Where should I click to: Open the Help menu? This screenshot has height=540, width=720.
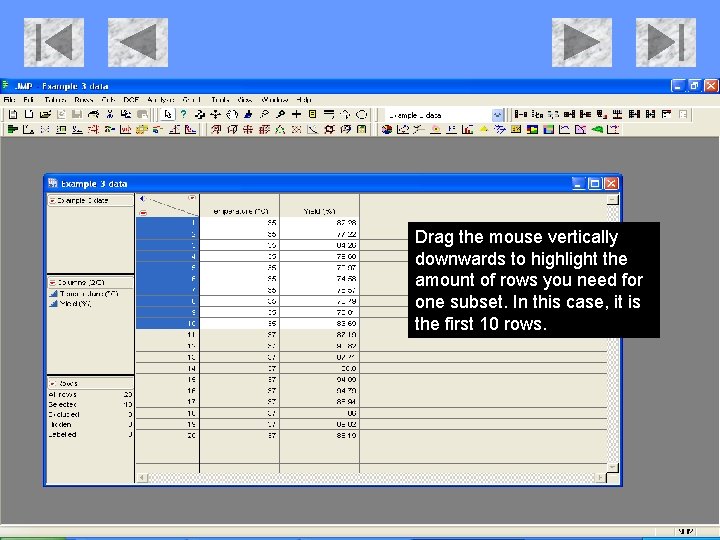[304, 100]
